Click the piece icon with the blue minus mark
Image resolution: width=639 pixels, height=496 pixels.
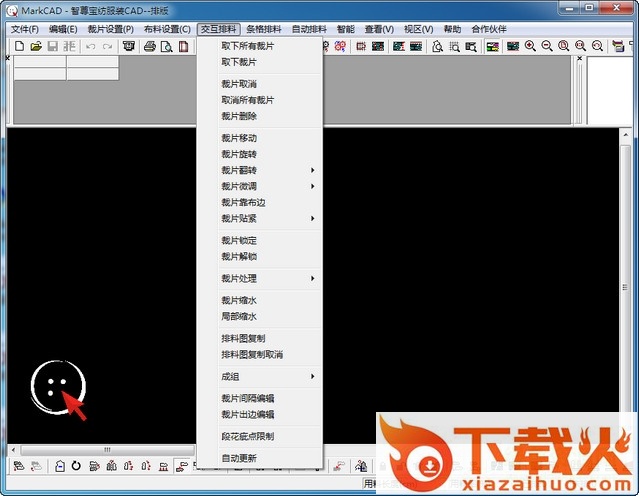pos(60,465)
